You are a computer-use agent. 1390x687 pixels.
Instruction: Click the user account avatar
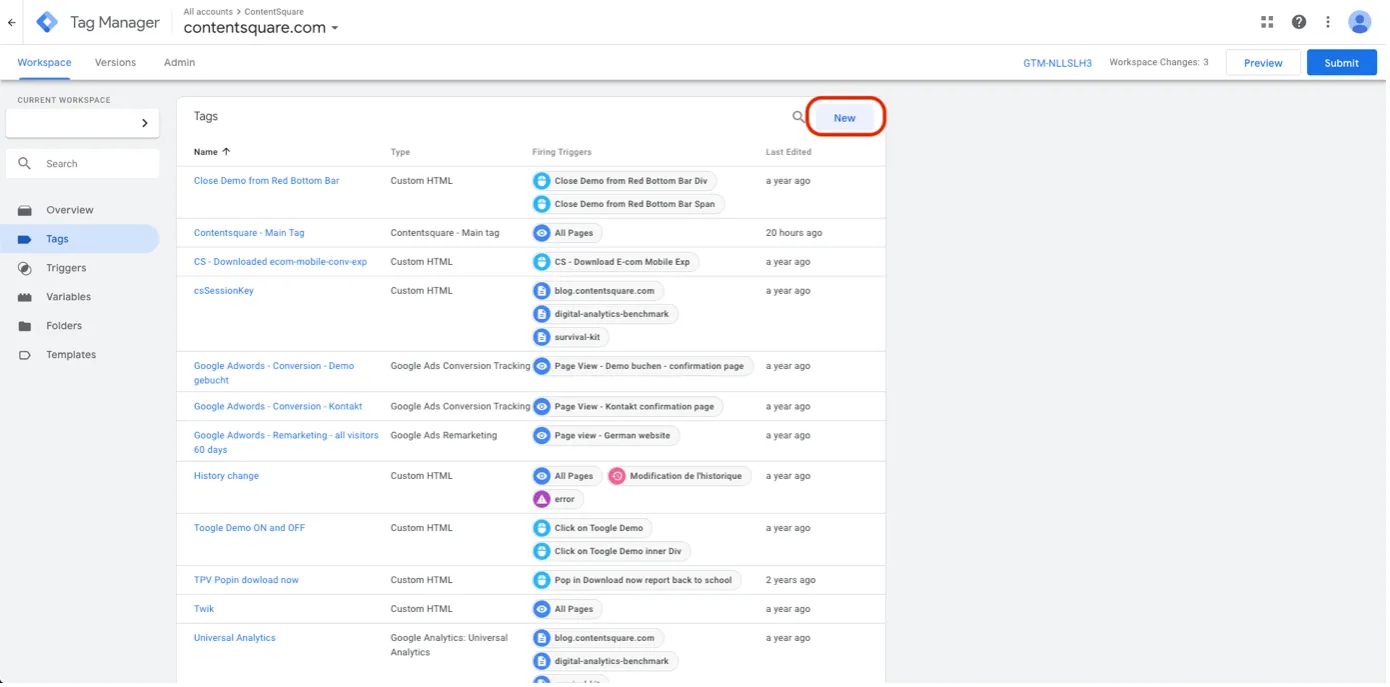click(1359, 22)
